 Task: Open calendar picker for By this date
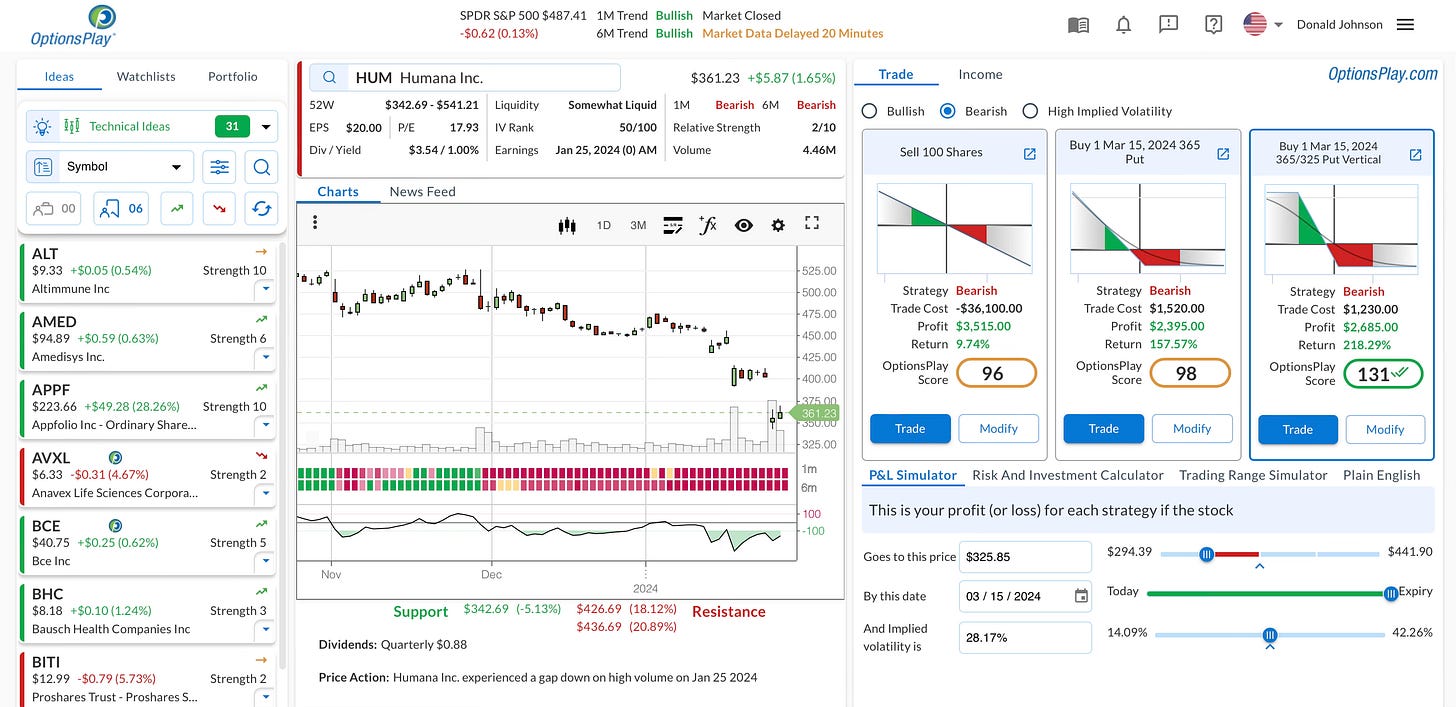tap(1081, 596)
